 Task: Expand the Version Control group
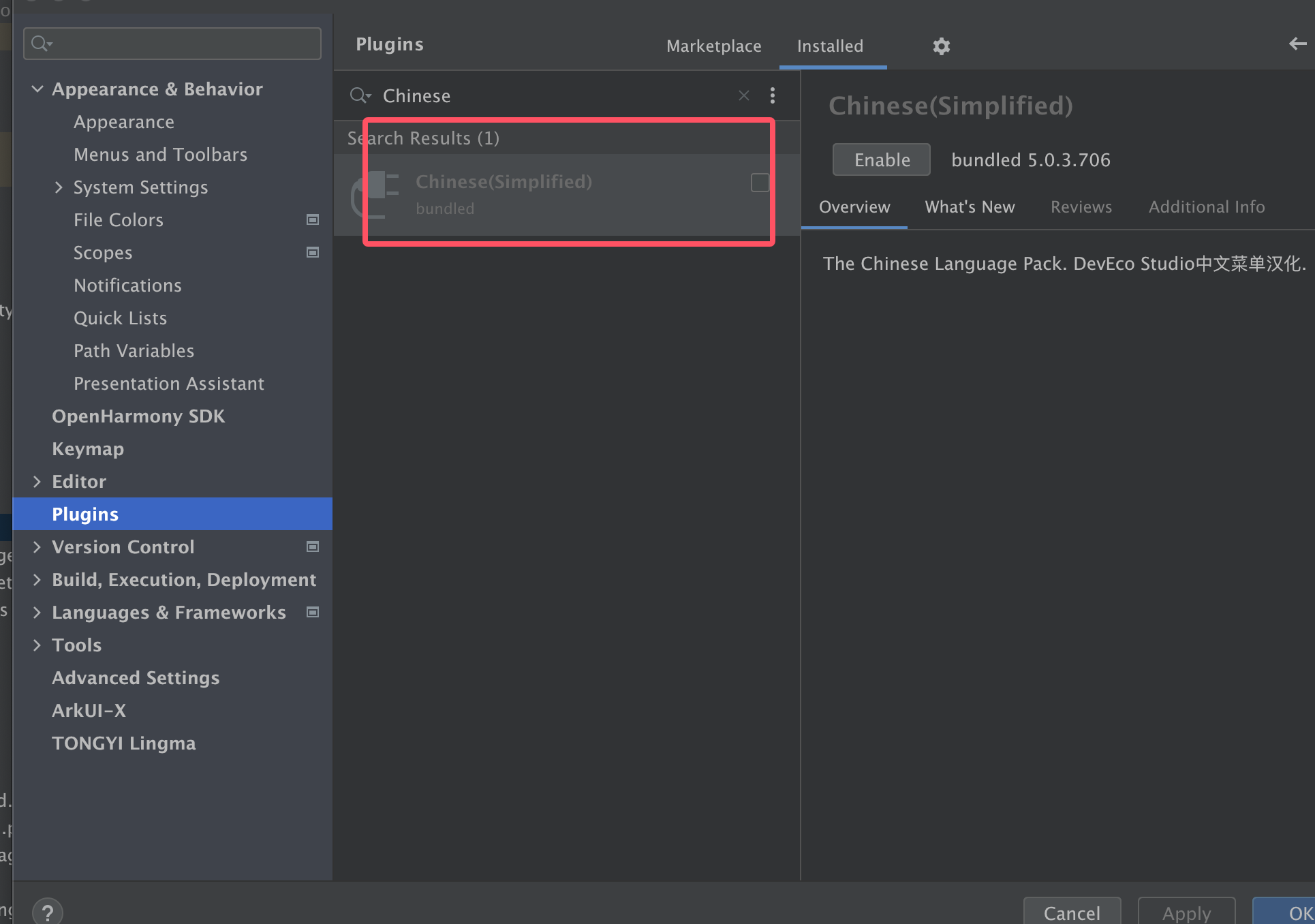pos(37,547)
